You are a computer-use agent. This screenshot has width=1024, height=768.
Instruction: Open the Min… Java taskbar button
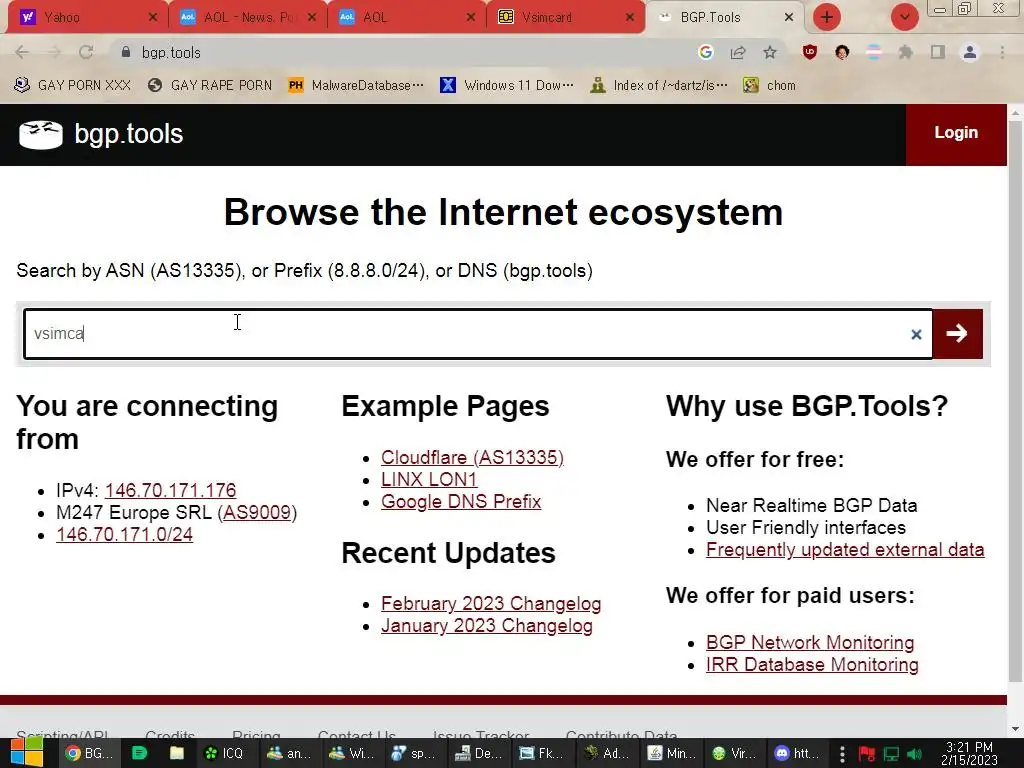click(672, 754)
